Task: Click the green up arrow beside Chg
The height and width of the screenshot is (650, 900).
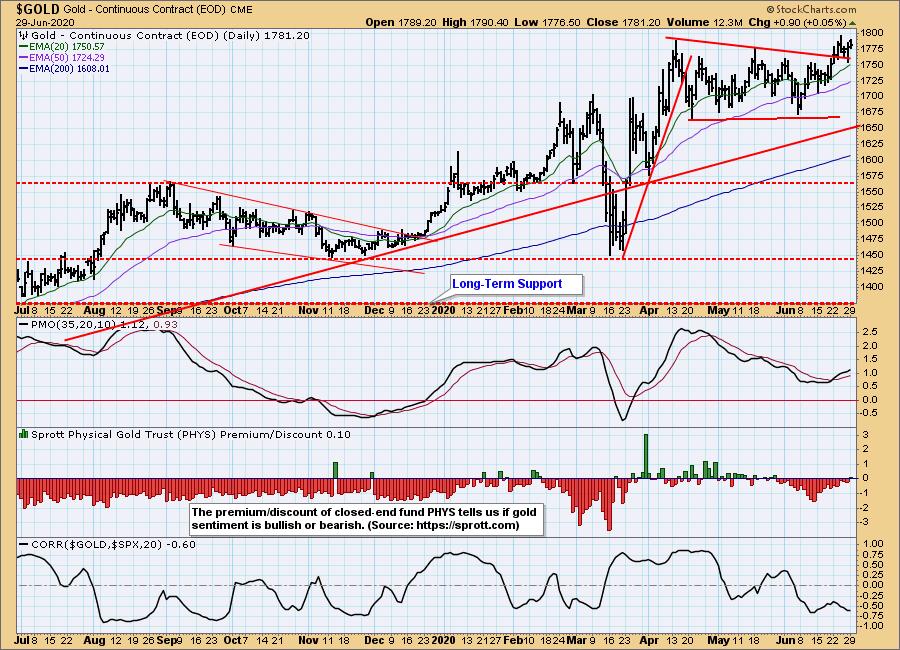Action: click(x=852, y=22)
